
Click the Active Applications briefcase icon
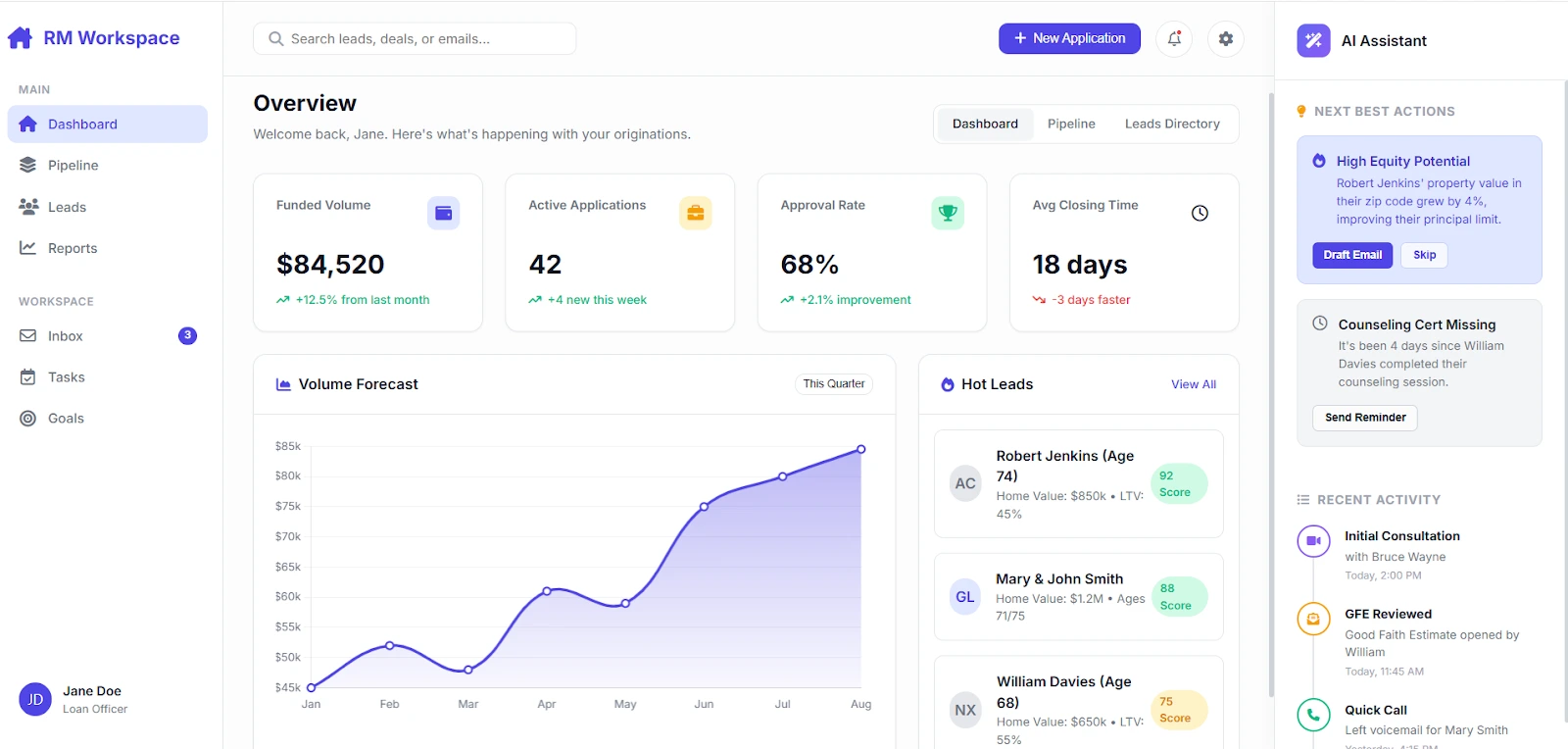695,213
